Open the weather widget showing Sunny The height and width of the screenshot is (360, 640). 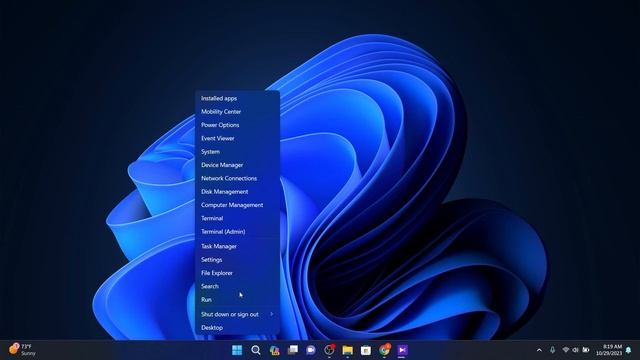click(x=23, y=350)
